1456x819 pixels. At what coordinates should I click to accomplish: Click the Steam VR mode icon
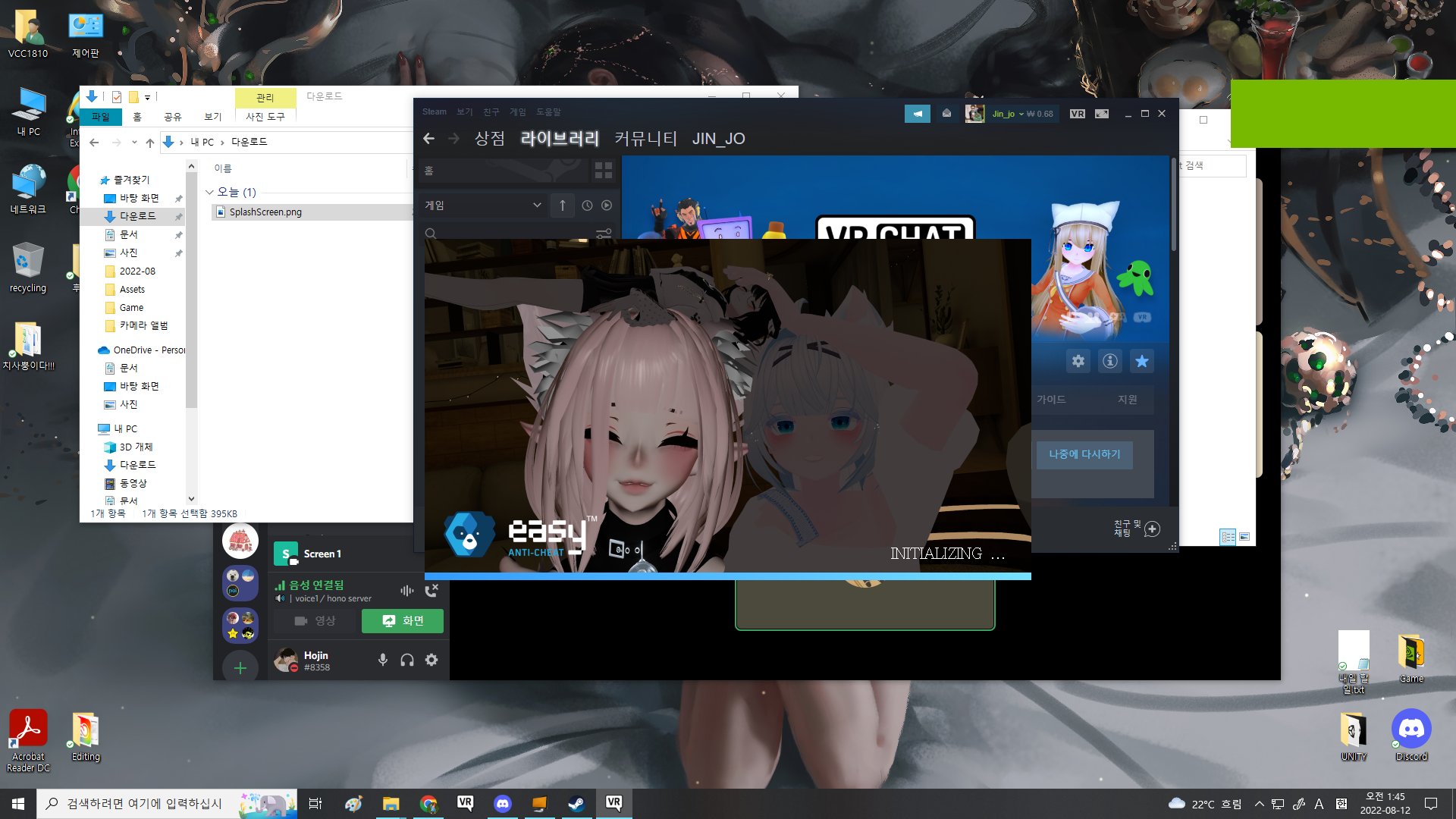point(1077,114)
